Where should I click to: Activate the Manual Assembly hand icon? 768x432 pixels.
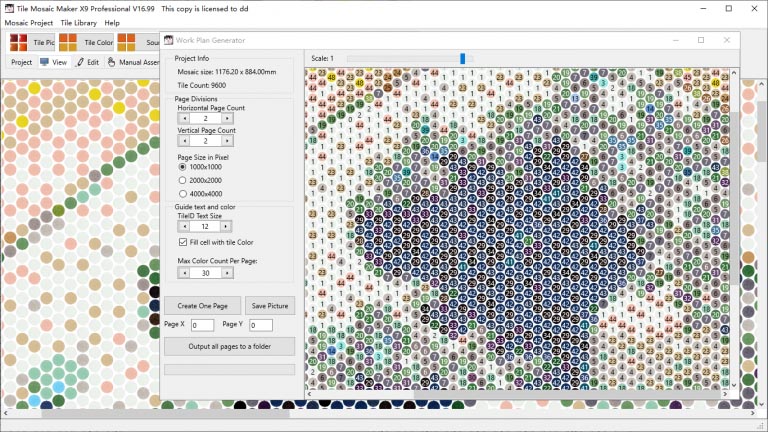tap(111, 62)
